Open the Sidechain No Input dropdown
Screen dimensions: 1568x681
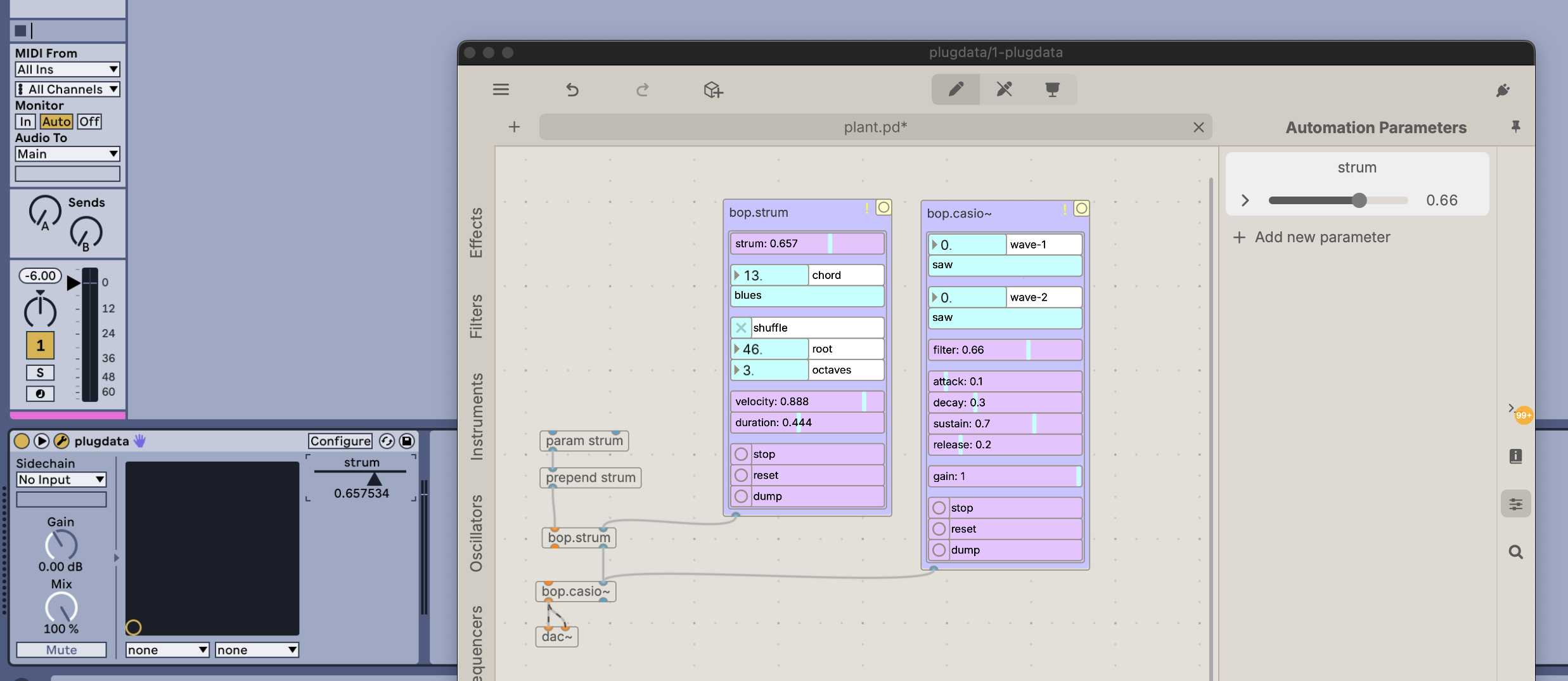[61, 480]
